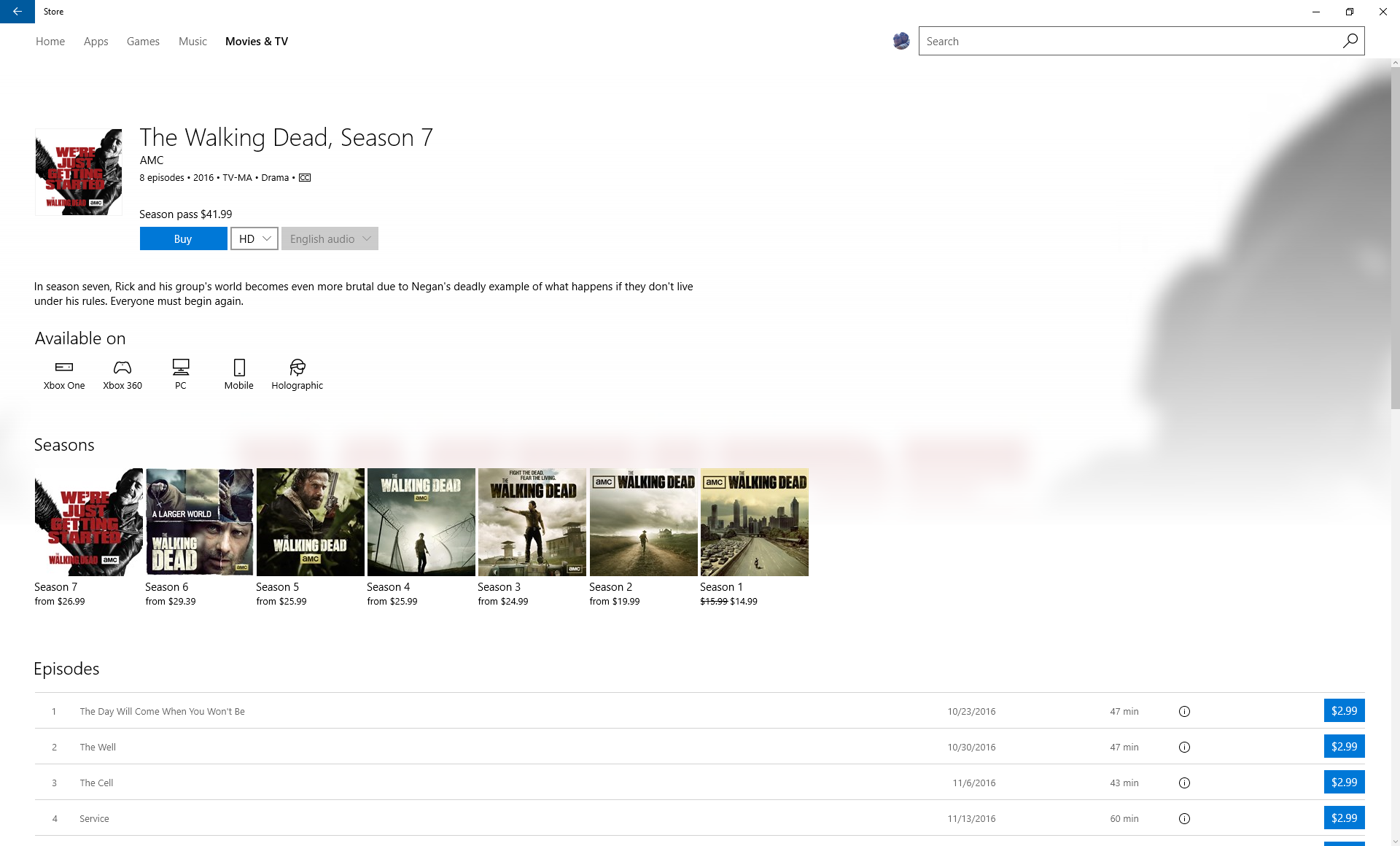Viewport: 1400px width, 846px height.
Task: Open the Season 7 thumbnail in Seasons
Action: tap(89, 522)
